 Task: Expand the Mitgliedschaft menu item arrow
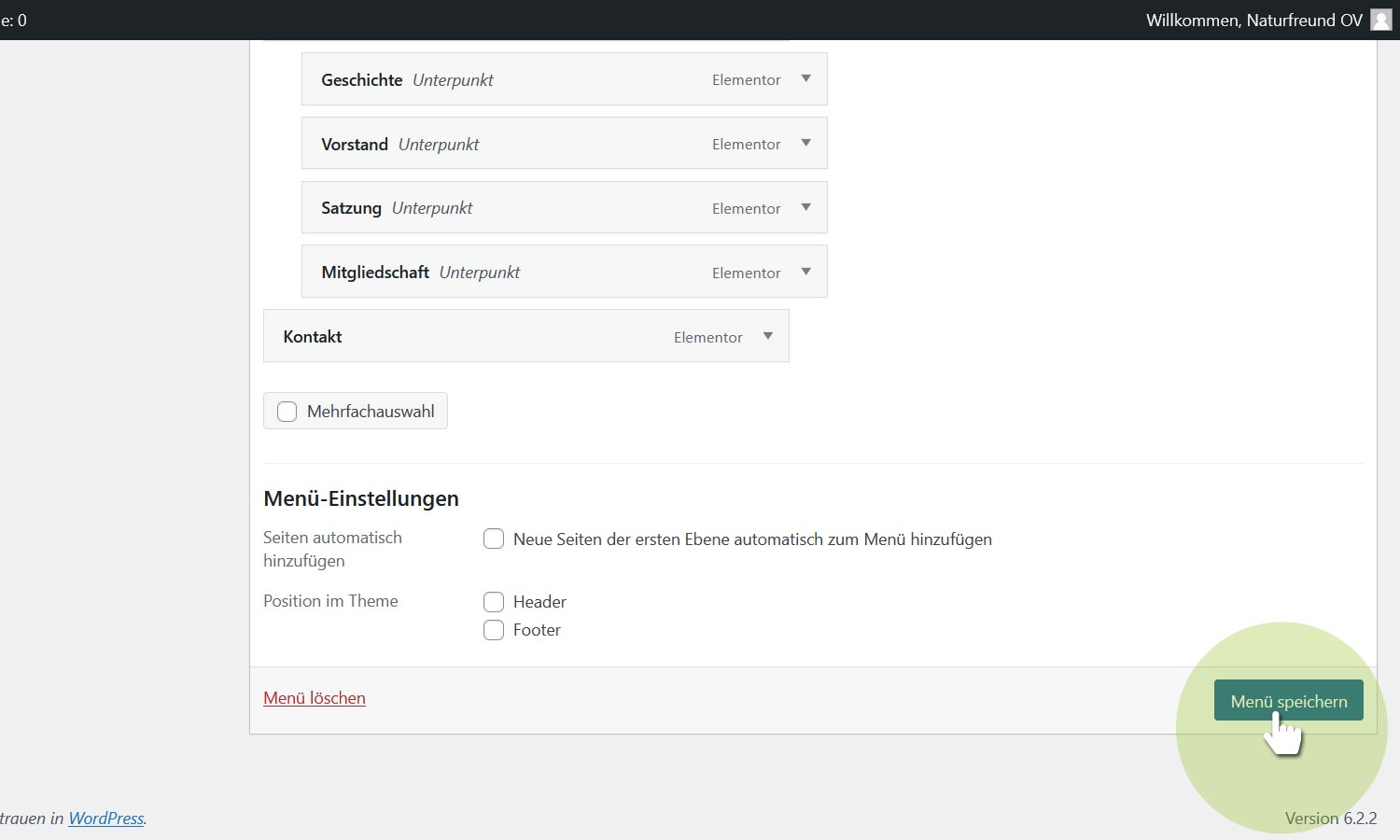[x=805, y=273]
